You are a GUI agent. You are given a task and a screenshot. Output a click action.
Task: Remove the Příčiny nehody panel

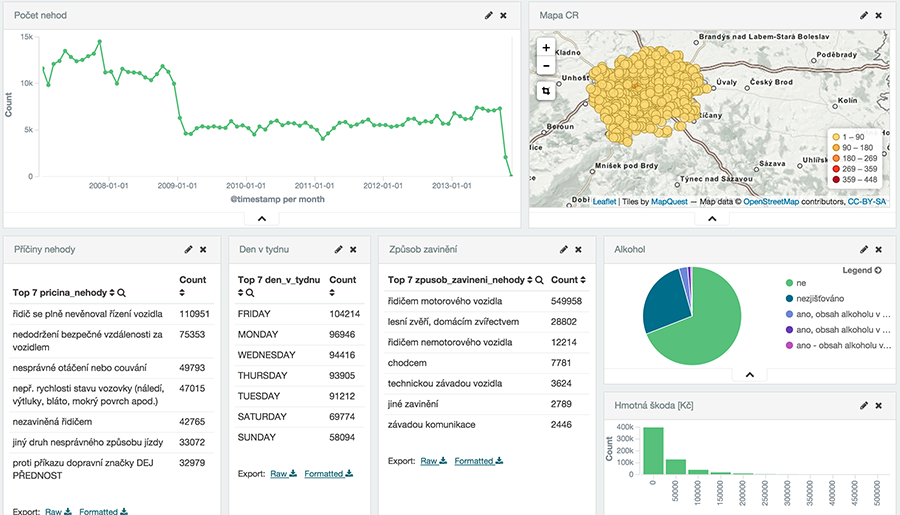point(203,249)
